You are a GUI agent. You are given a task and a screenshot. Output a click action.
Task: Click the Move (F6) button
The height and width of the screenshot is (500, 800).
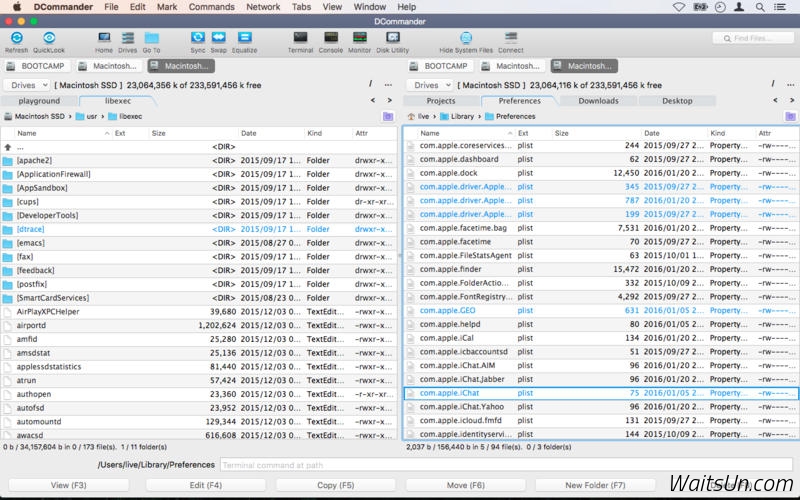pyautogui.click(x=465, y=485)
